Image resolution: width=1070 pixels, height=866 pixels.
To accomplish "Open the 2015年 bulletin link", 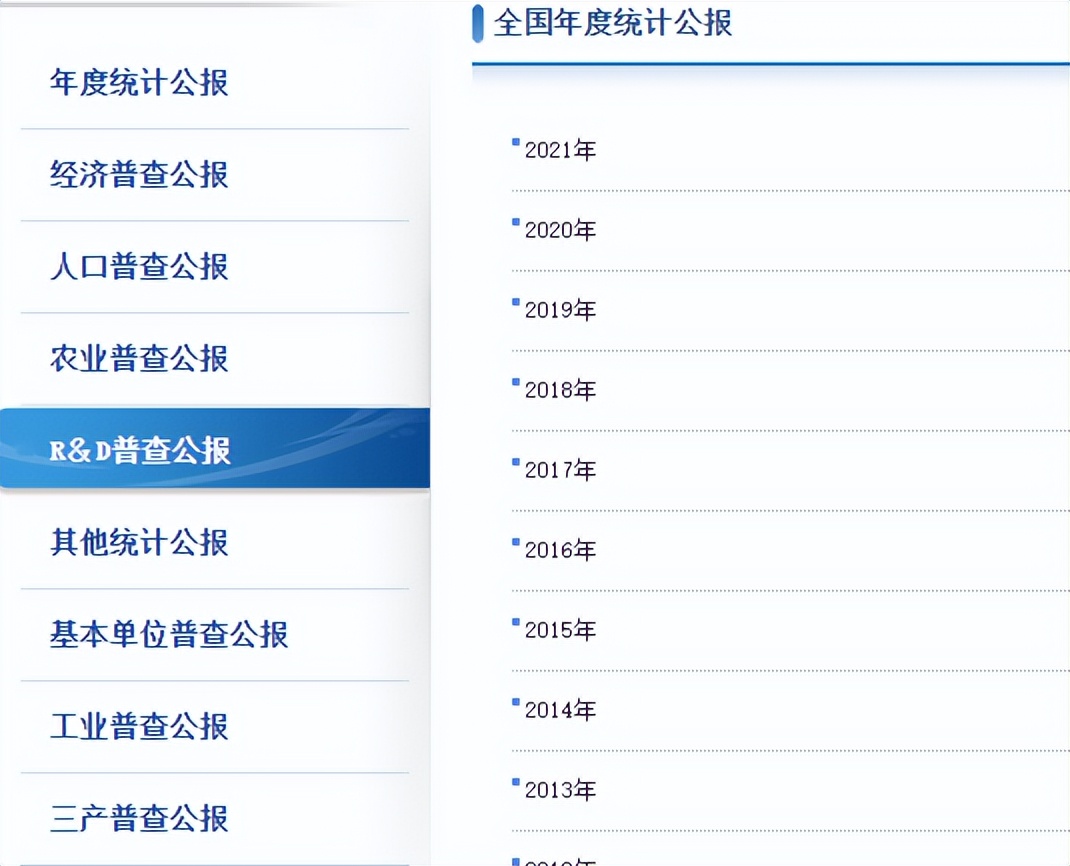I will (560, 630).
